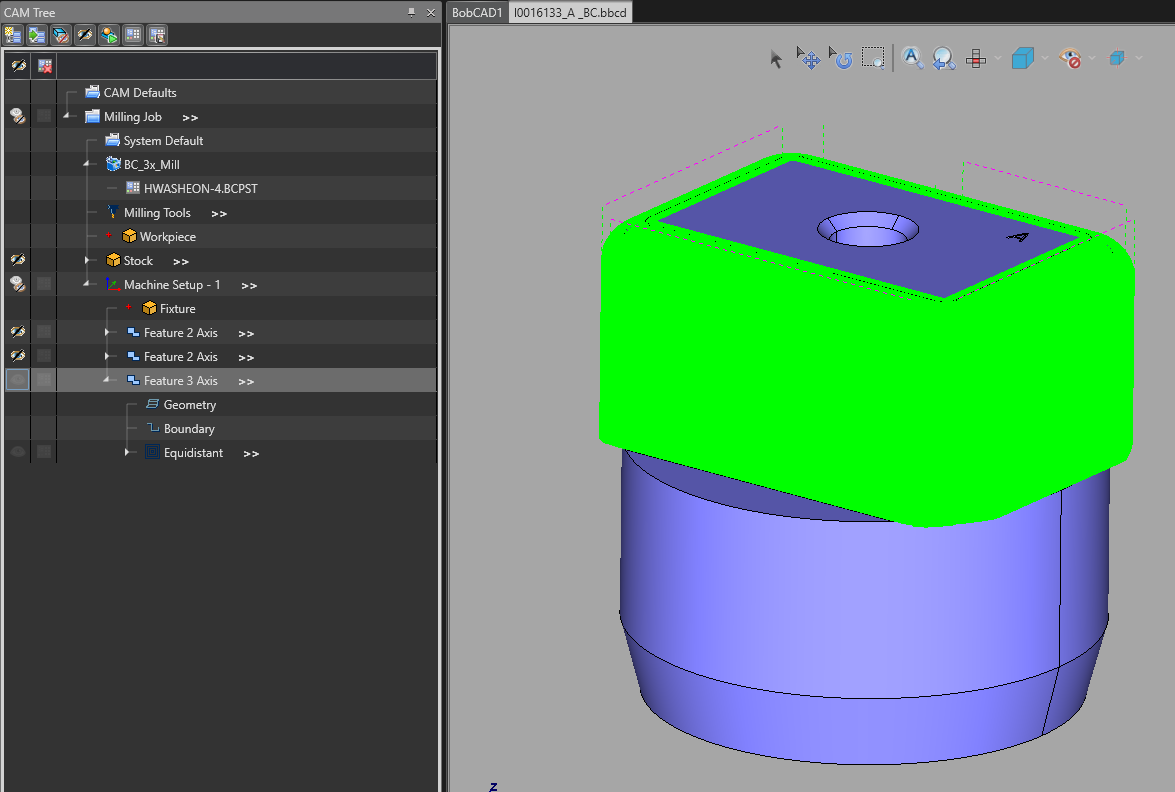Use the Zoom Window tool
Image resolution: width=1175 pixels, height=792 pixels.
[x=872, y=58]
